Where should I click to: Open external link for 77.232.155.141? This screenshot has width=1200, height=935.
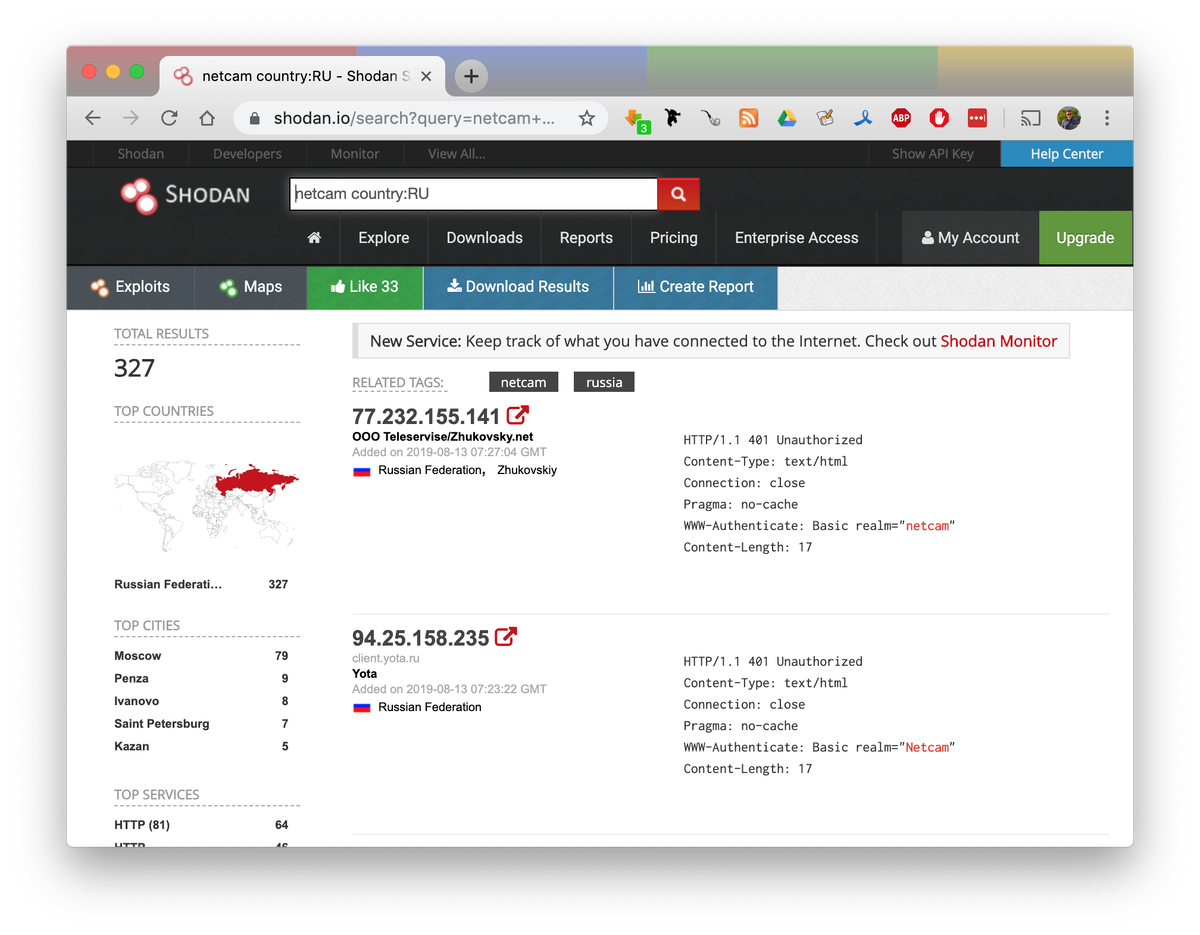(518, 415)
